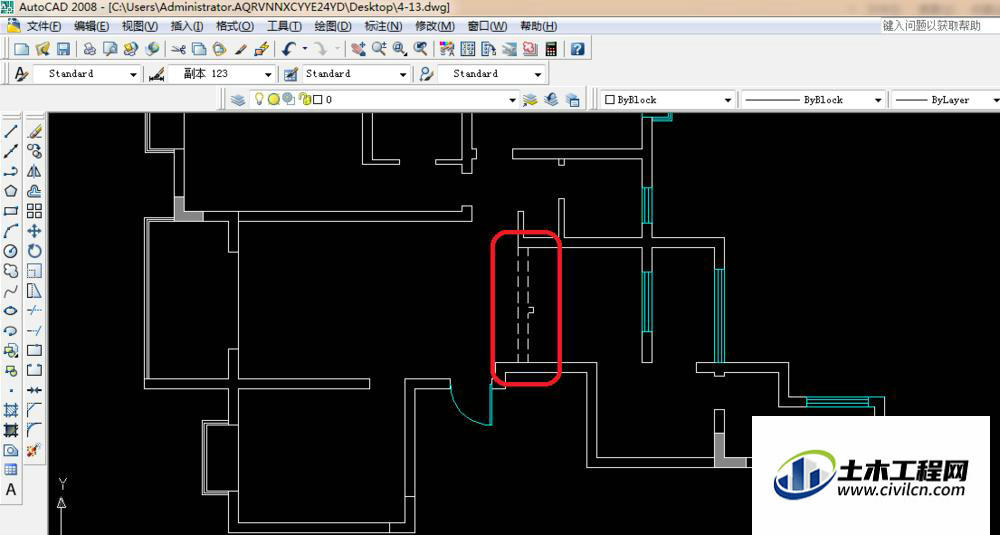The width and height of the screenshot is (1000, 535).
Task: Select the Circle tool
Action: pos(11,251)
